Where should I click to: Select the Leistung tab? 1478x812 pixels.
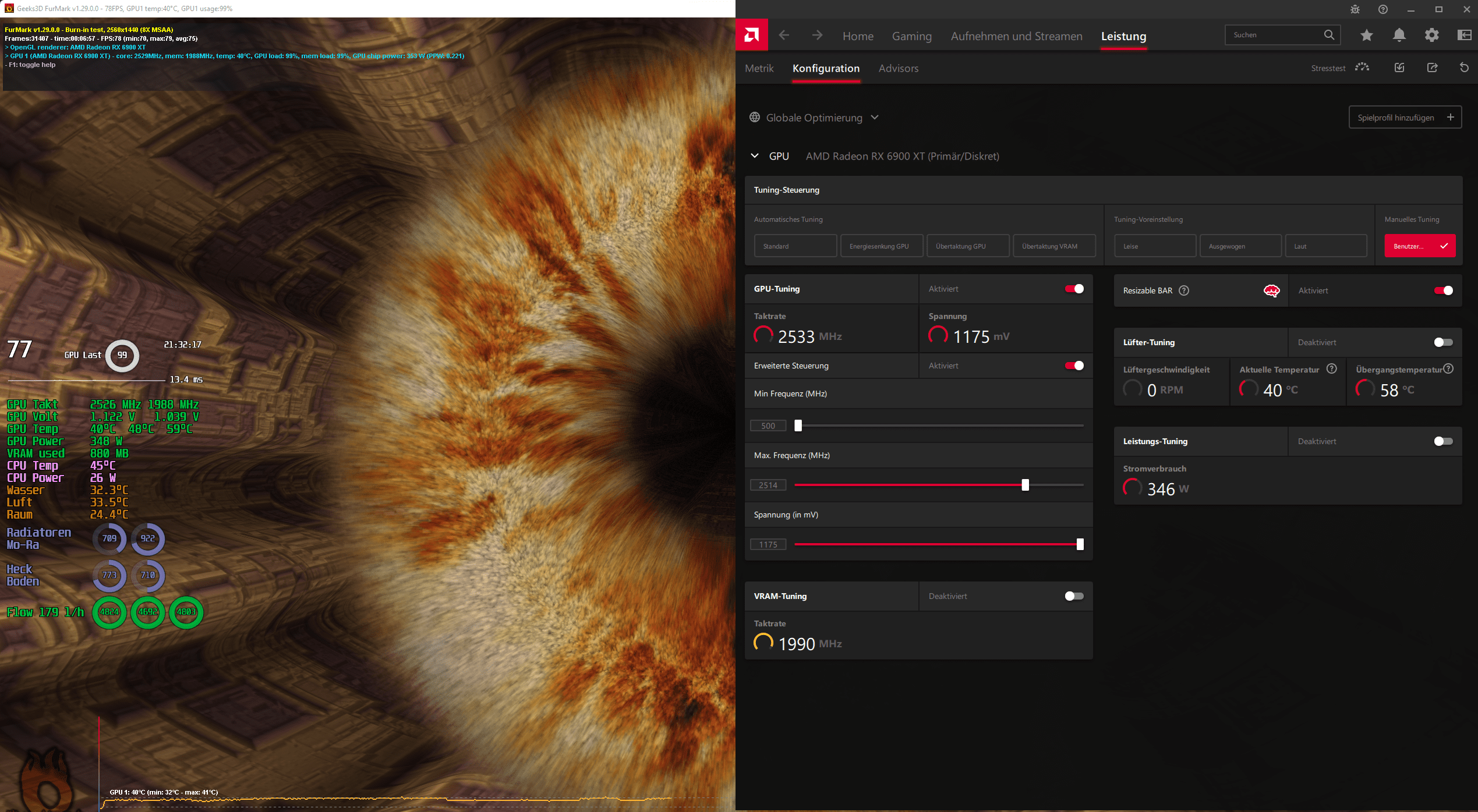click(1123, 36)
